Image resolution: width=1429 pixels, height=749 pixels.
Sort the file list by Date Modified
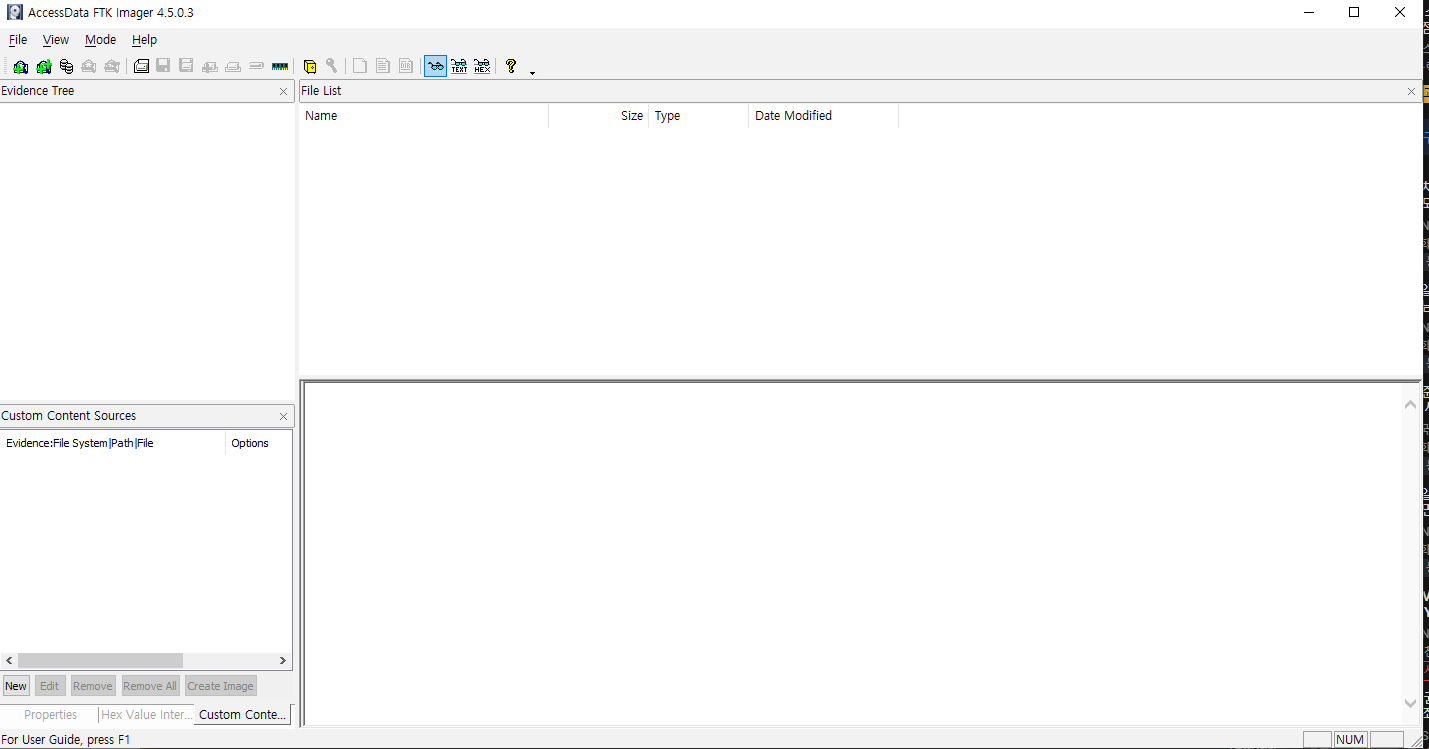(823, 116)
